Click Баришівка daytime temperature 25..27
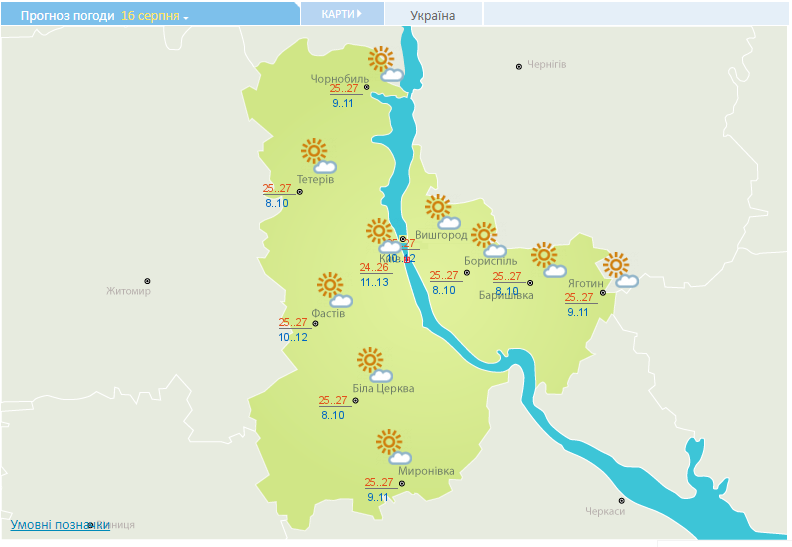The image size is (792, 547). point(507,276)
